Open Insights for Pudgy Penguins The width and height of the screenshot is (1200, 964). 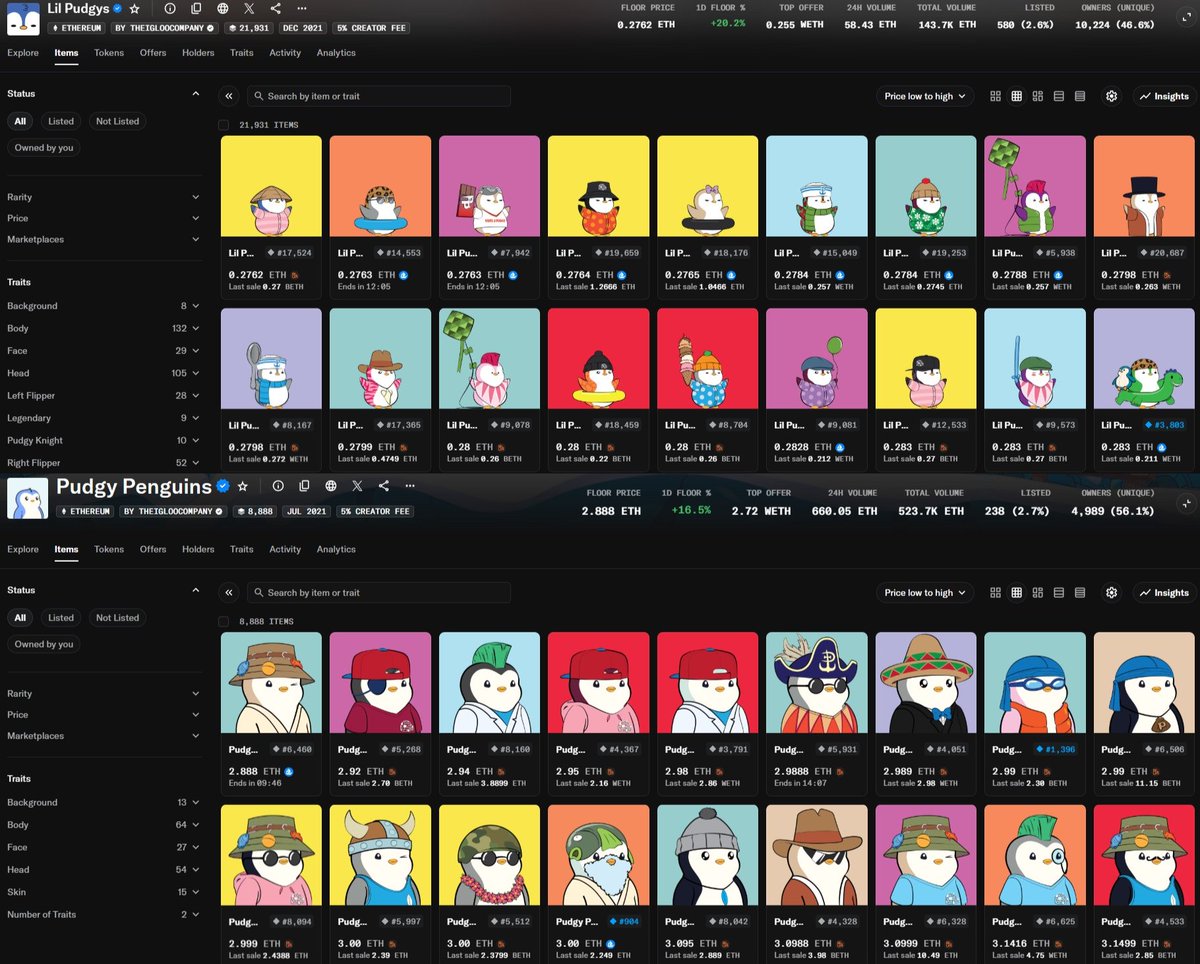point(1163,593)
